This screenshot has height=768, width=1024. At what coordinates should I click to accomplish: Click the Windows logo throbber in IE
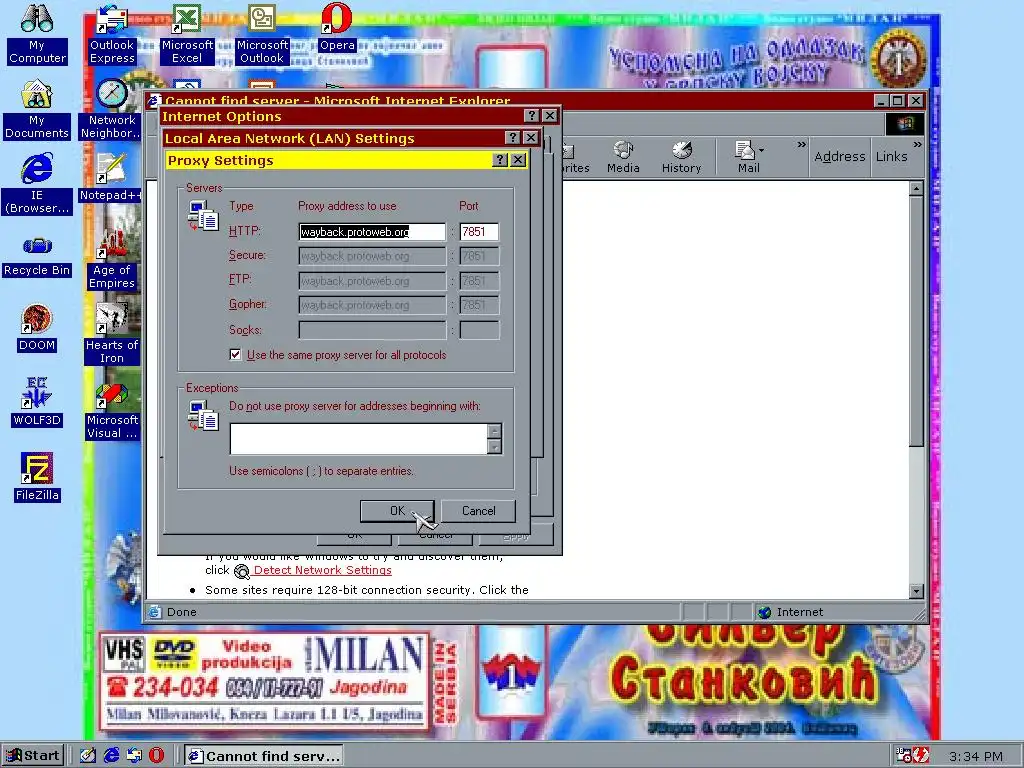[x=904, y=124]
